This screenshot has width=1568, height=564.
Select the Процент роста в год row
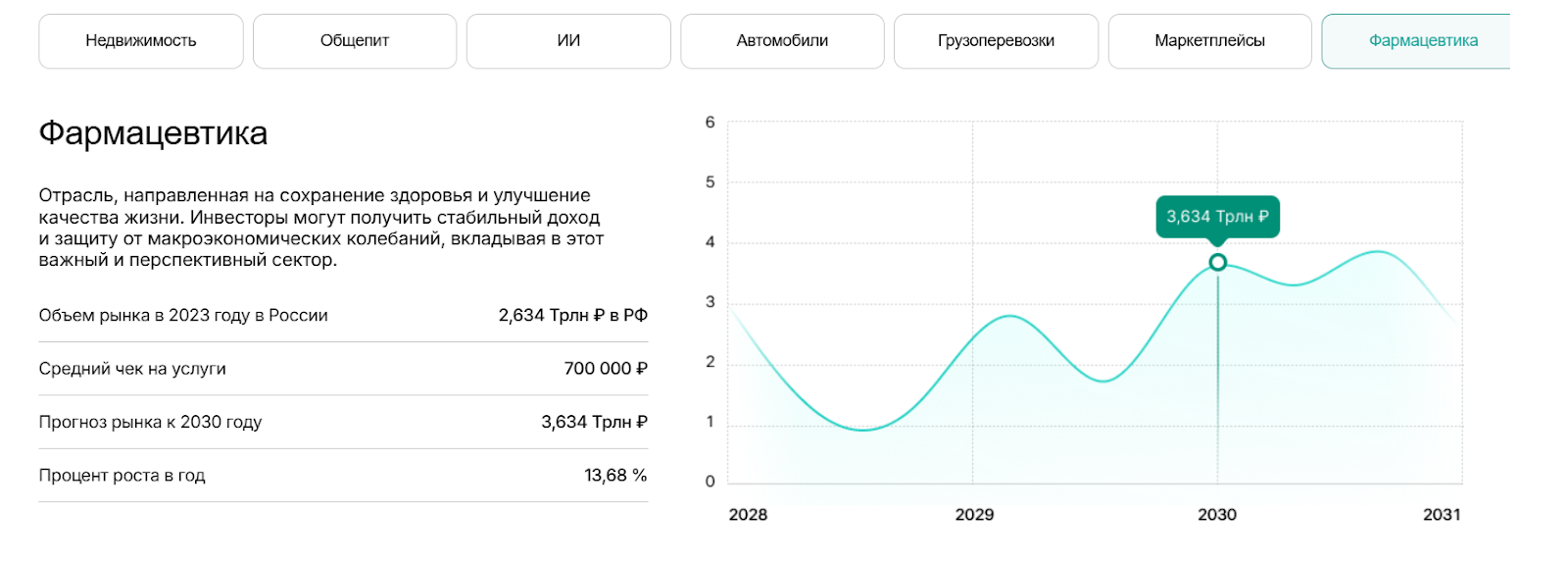tap(122, 476)
